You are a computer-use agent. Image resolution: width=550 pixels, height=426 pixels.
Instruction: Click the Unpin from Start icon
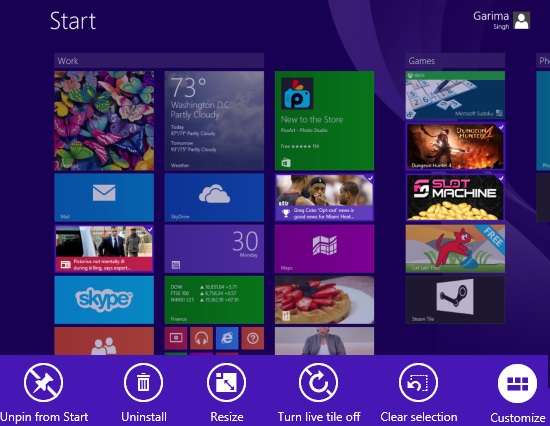point(43,382)
